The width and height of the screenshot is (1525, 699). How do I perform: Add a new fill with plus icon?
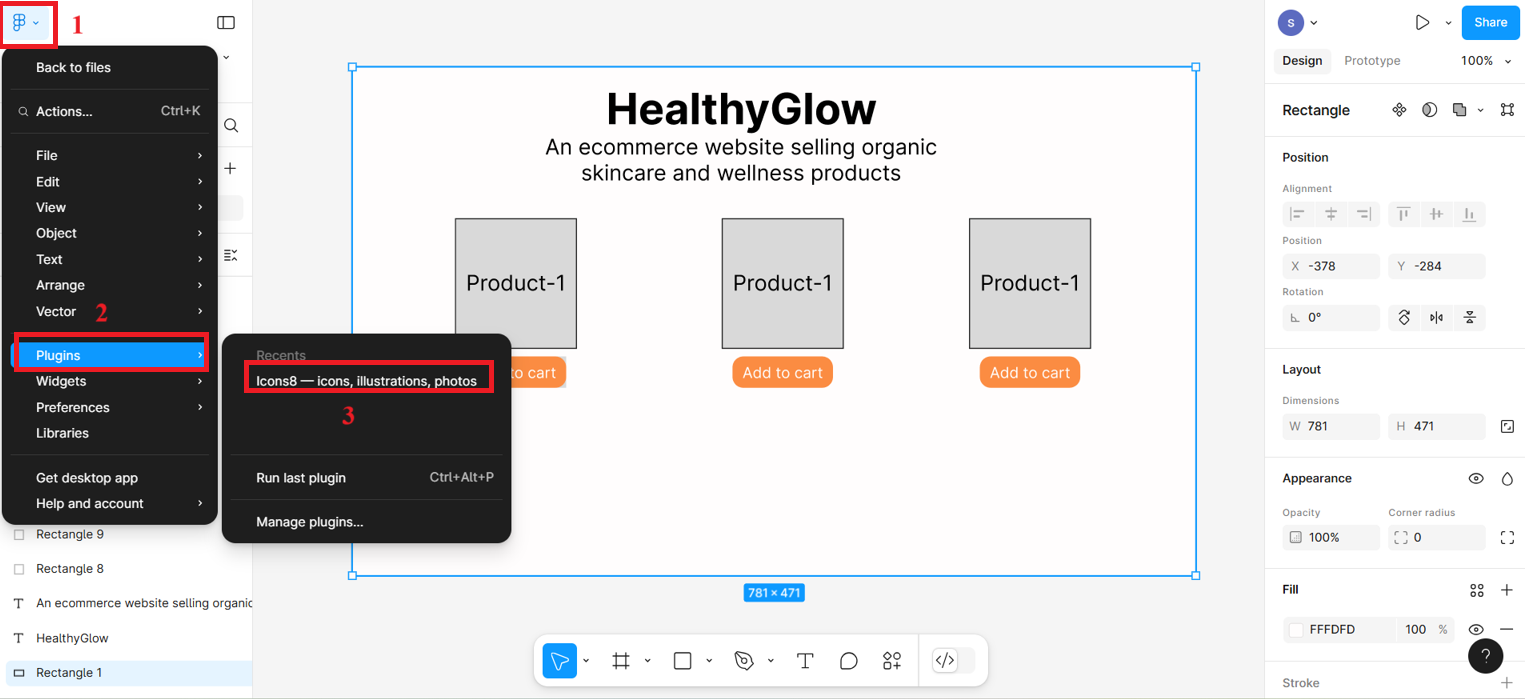1507,590
